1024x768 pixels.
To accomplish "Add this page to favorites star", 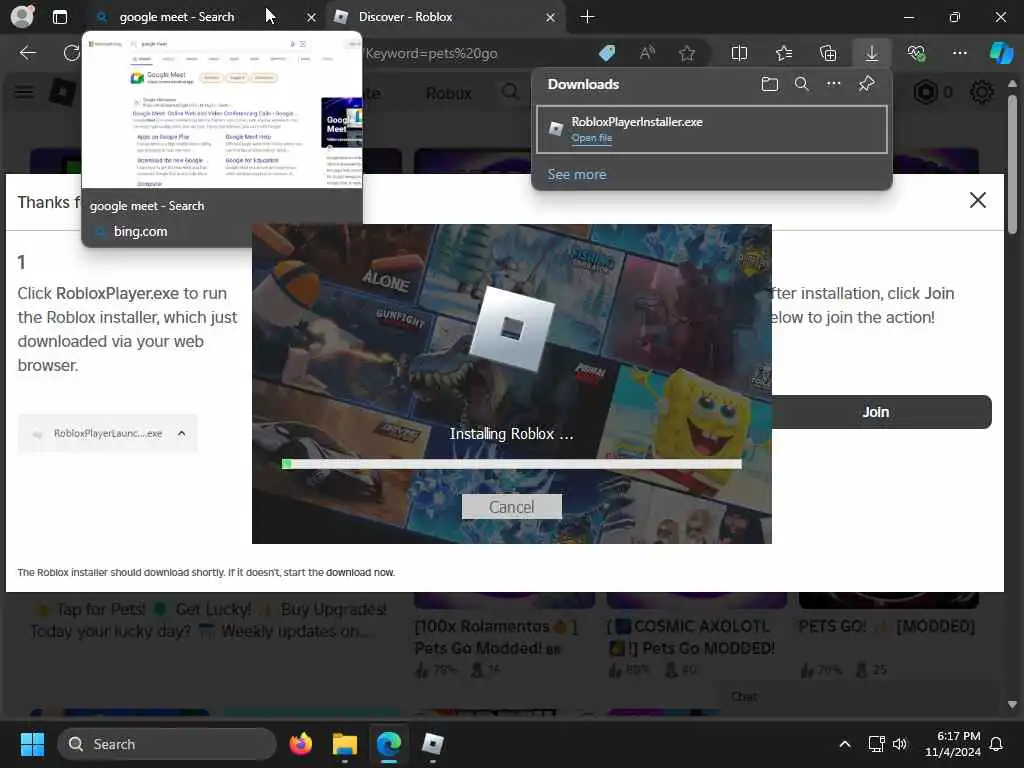I will (x=686, y=53).
